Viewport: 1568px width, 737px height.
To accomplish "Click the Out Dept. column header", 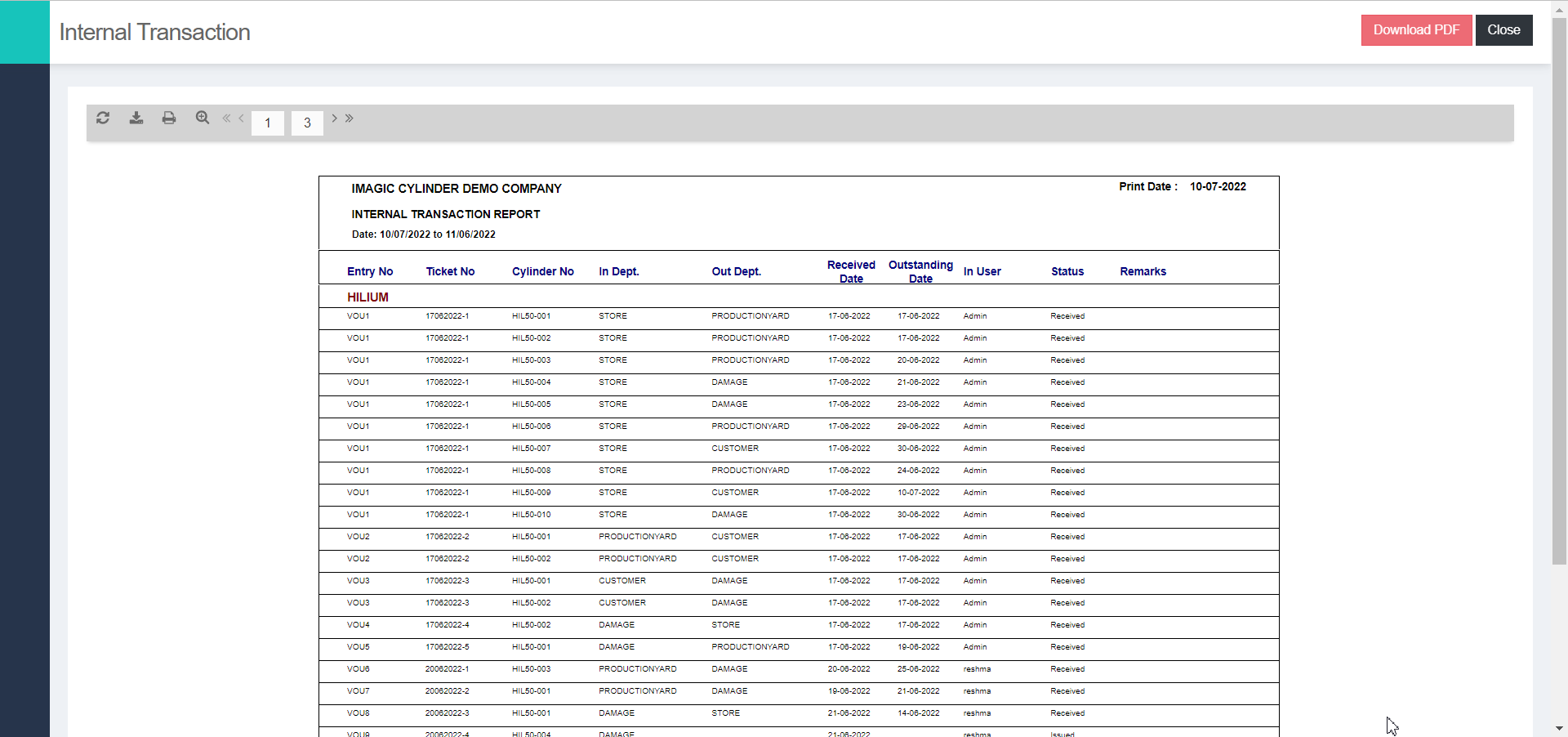I will click(737, 271).
